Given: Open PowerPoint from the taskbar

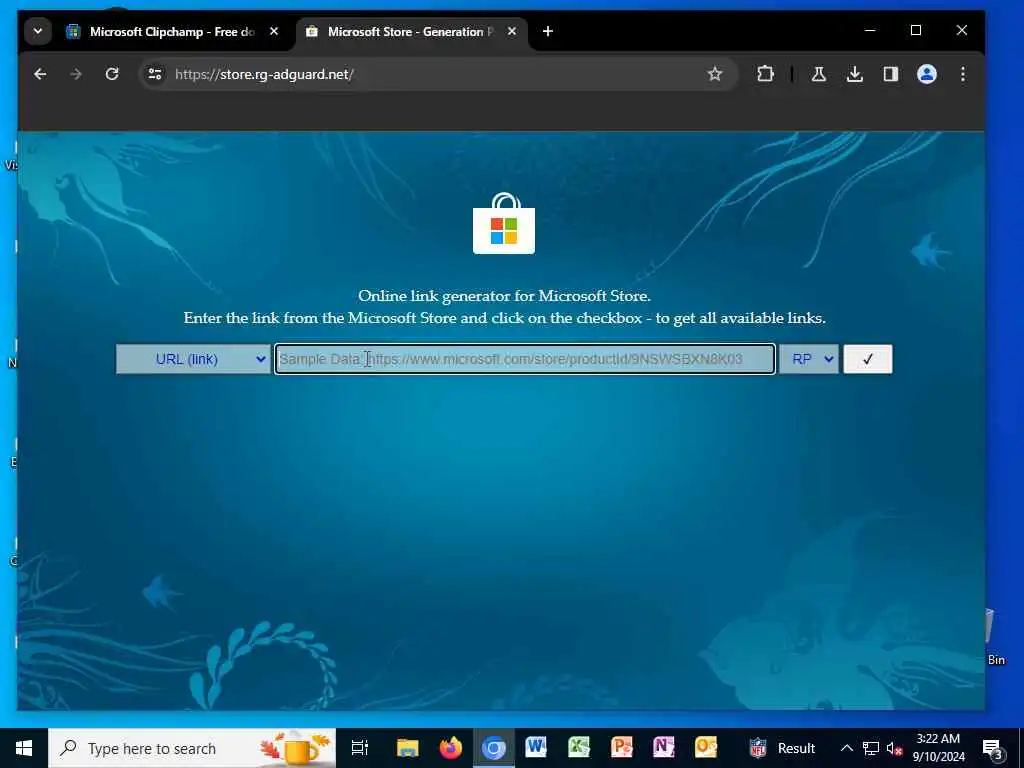Looking at the screenshot, I should pyautogui.click(x=621, y=747).
